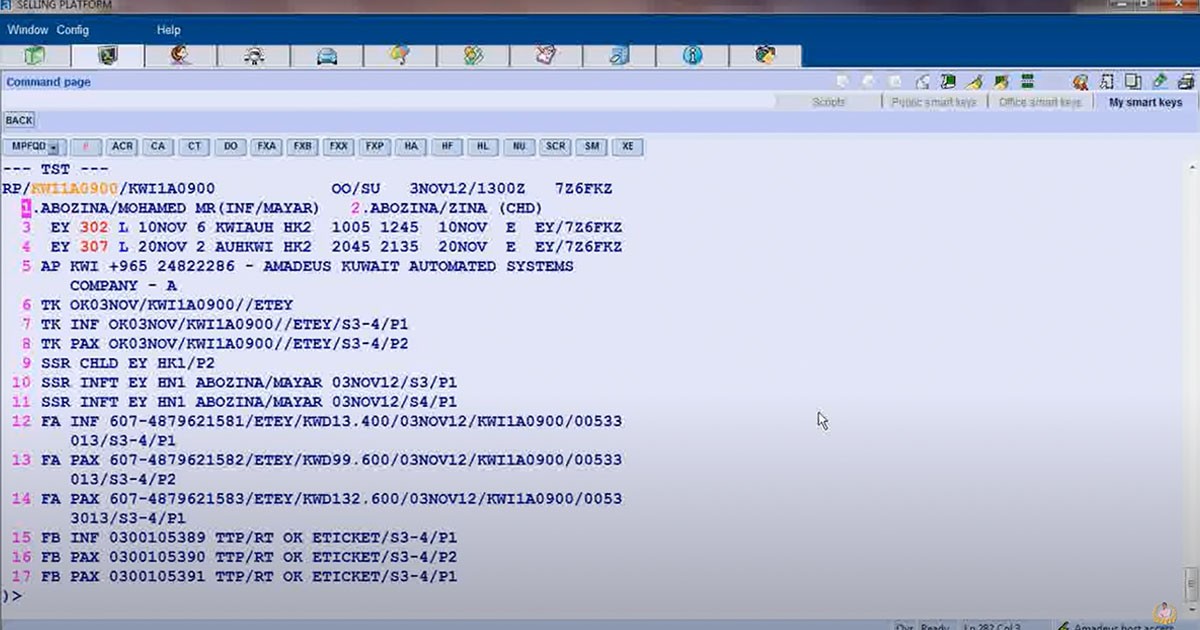Click the SM smart key
The height and width of the screenshot is (630, 1200).
592,146
